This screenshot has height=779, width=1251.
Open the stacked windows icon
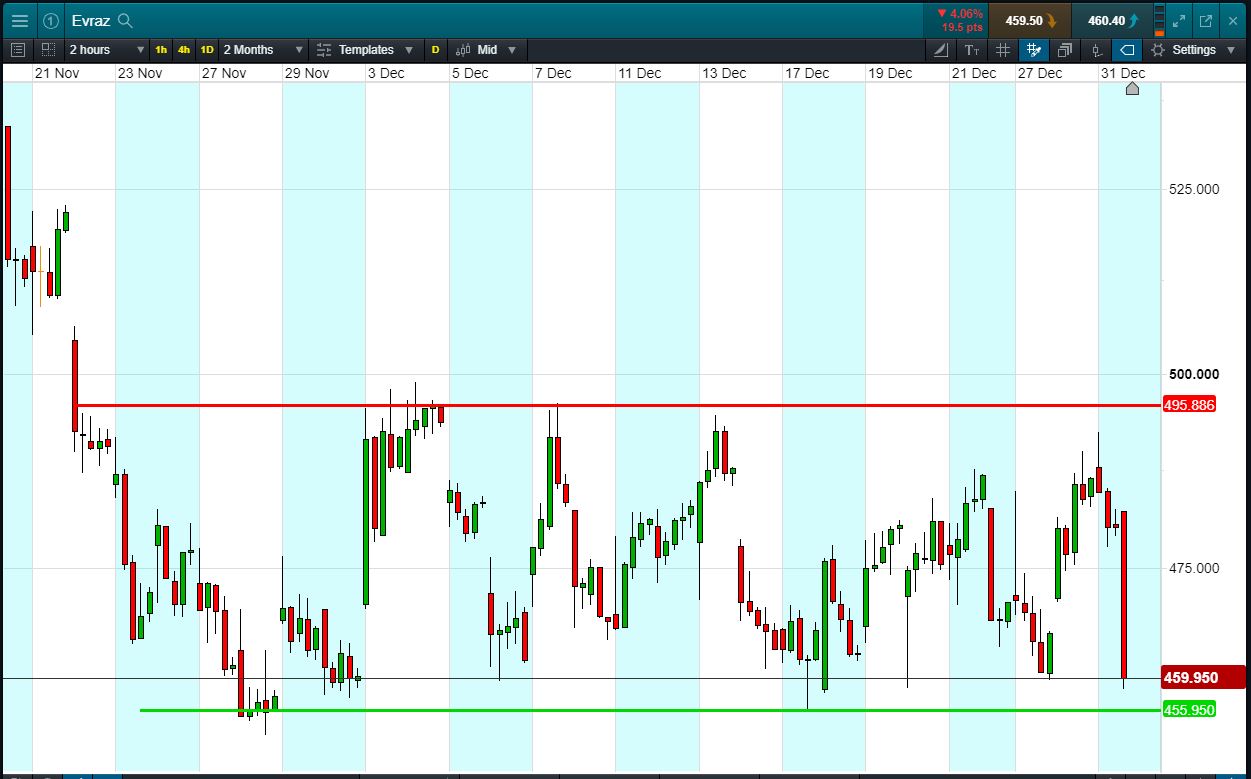point(1065,49)
